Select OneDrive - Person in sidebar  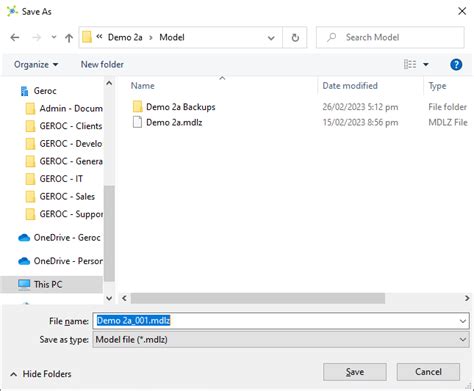pyautogui.click(x=68, y=261)
